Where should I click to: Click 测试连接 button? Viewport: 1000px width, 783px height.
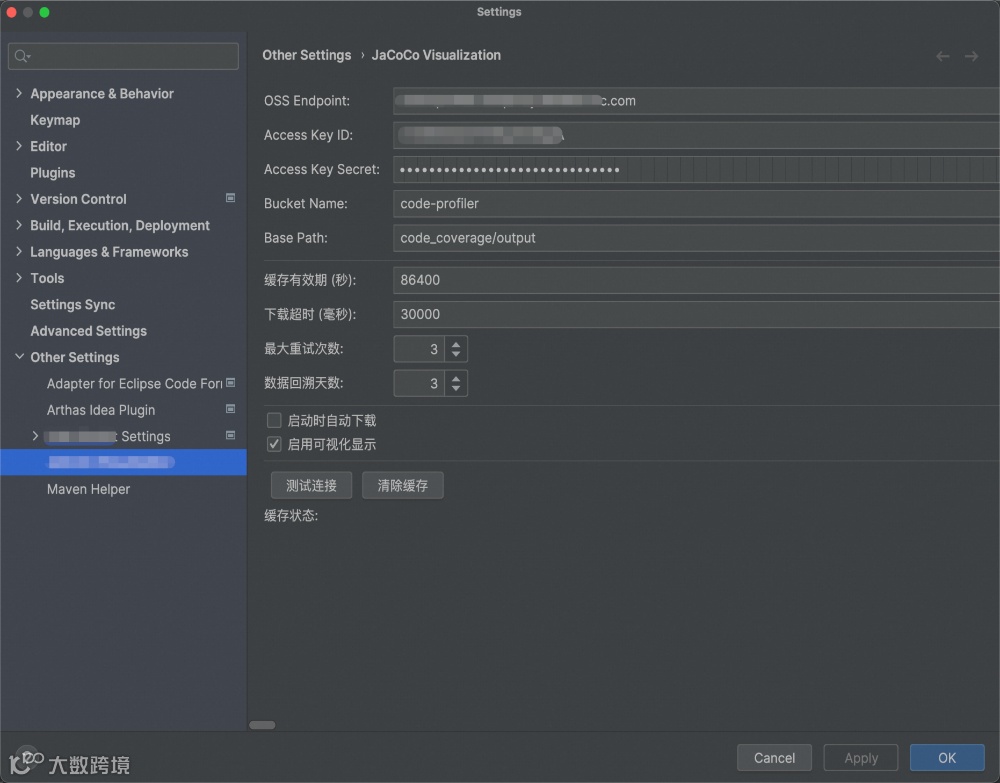pos(311,485)
